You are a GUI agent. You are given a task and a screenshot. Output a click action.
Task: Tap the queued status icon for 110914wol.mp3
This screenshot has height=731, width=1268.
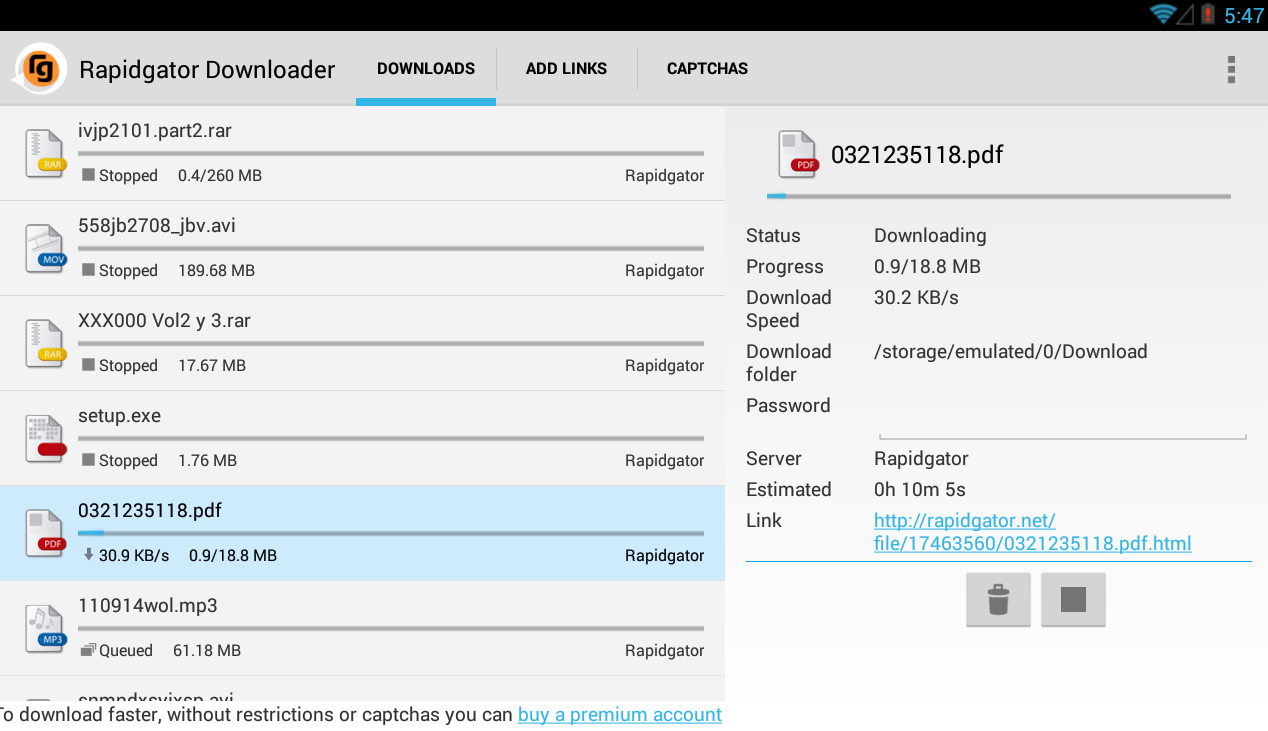pyautogui.click(x=88, y=650)
